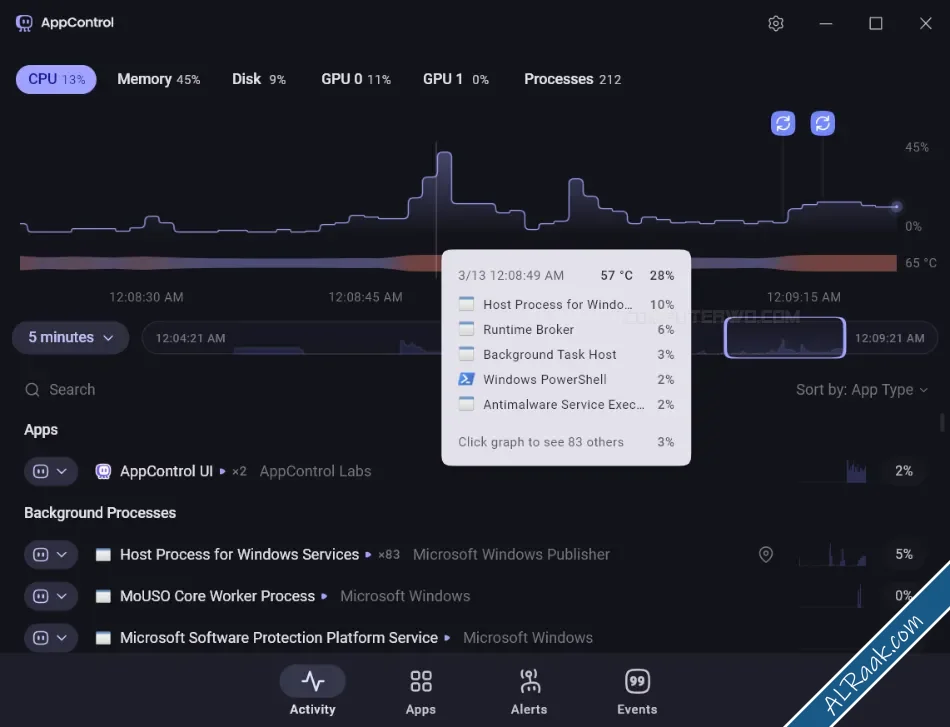
Task: Open the Sort by: App Type dropdown
Action: [x=862, y=390]
